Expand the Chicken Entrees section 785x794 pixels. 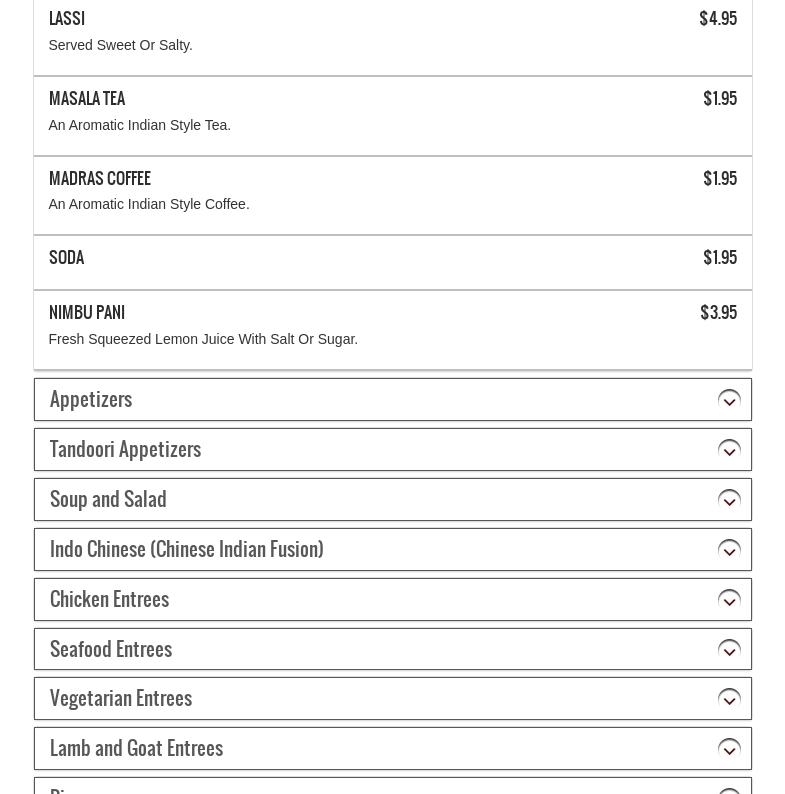click(x=393, y=600)
